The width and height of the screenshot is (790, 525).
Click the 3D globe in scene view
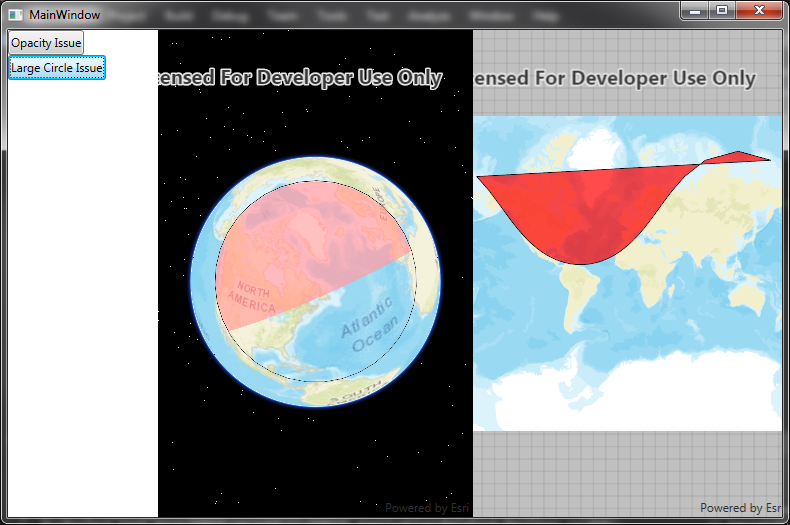click(315, 282)
